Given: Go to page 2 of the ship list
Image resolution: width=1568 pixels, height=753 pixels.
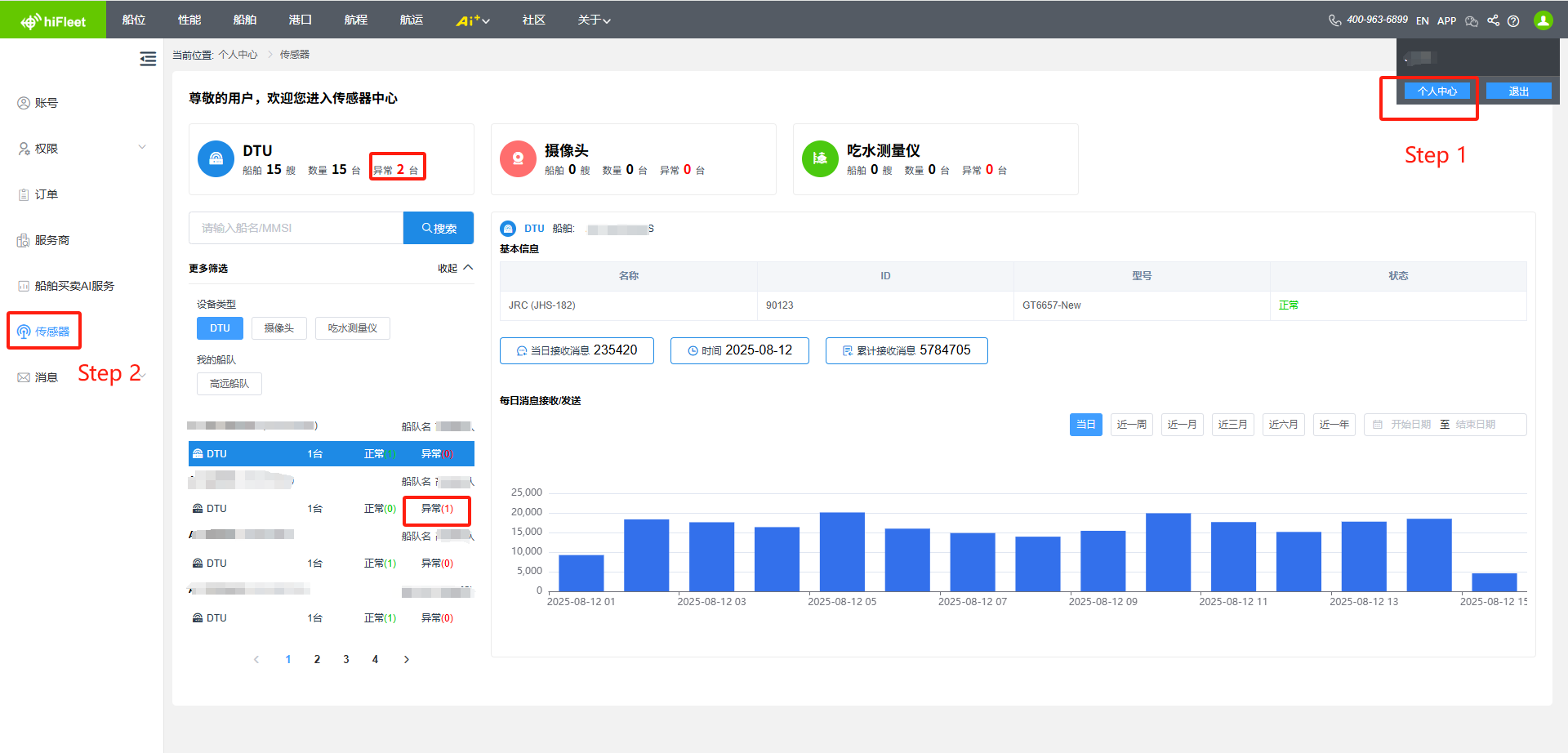Looking at the screenshot, I should pyautogui.click(x=317, y=660).
